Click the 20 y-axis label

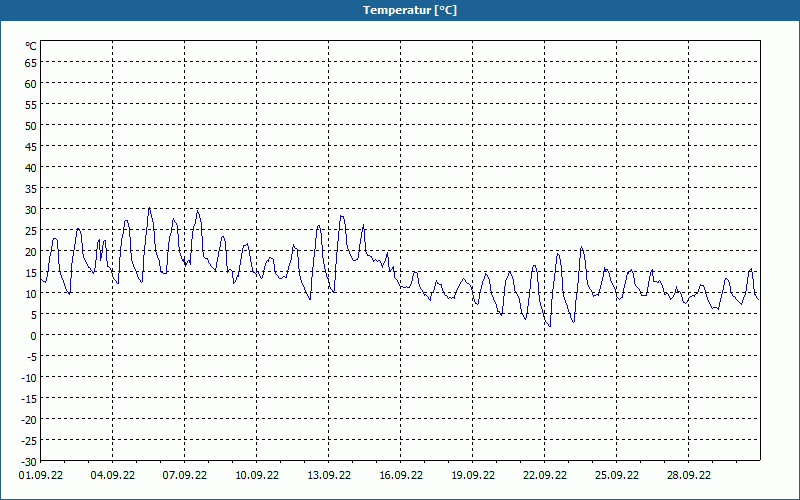(x=31, y=252)
